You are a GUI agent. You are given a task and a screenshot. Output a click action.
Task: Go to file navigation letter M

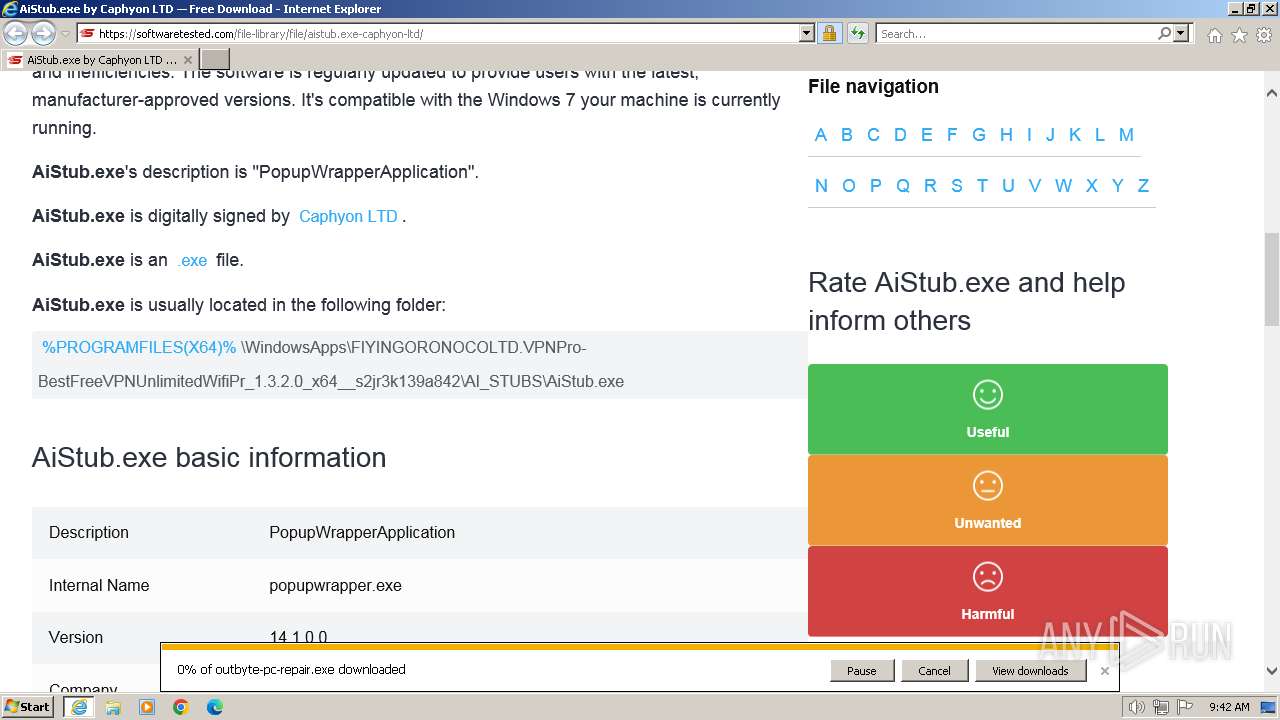(x=1126, y=135)
